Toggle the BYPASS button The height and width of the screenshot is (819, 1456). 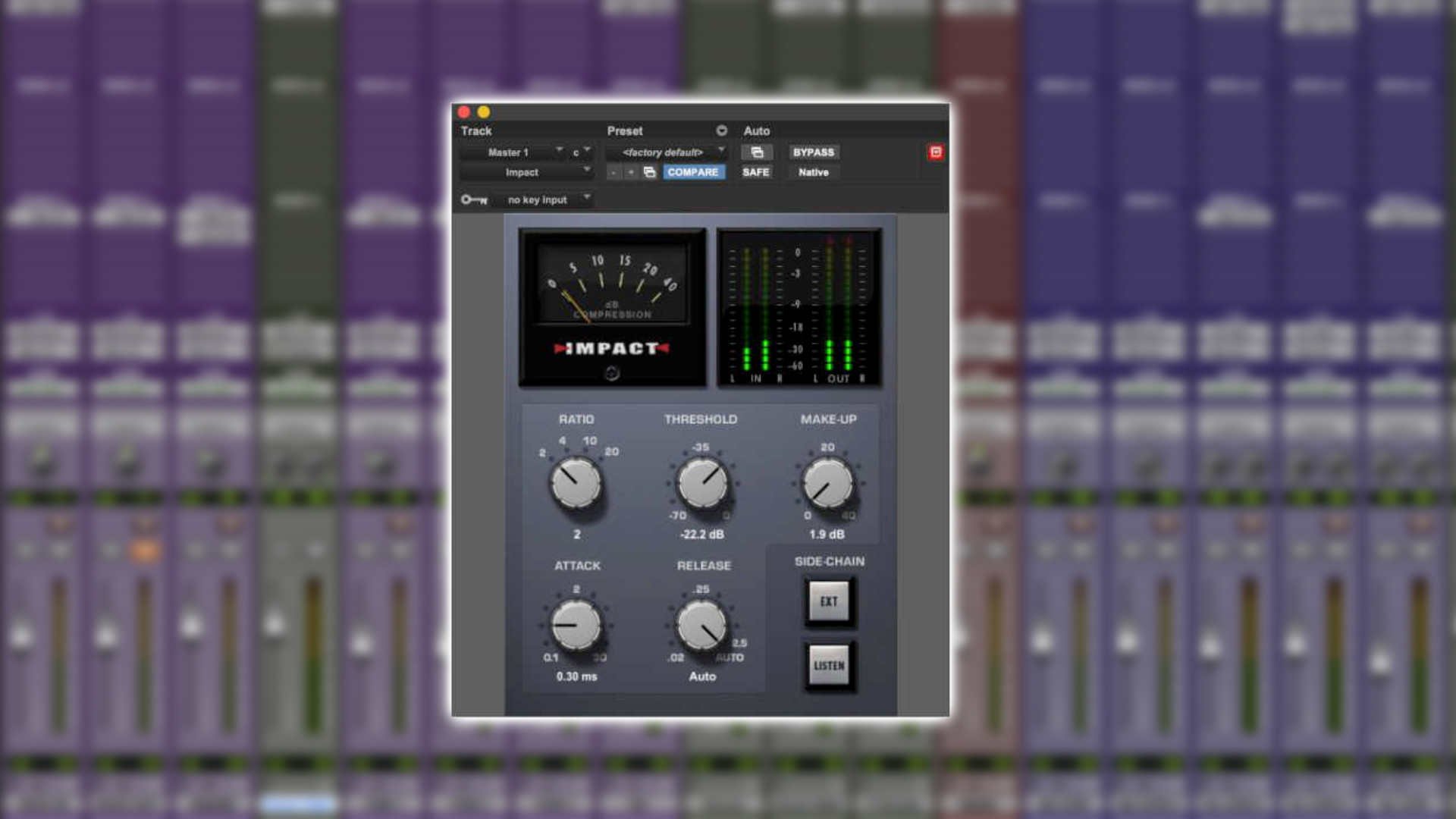813,152
